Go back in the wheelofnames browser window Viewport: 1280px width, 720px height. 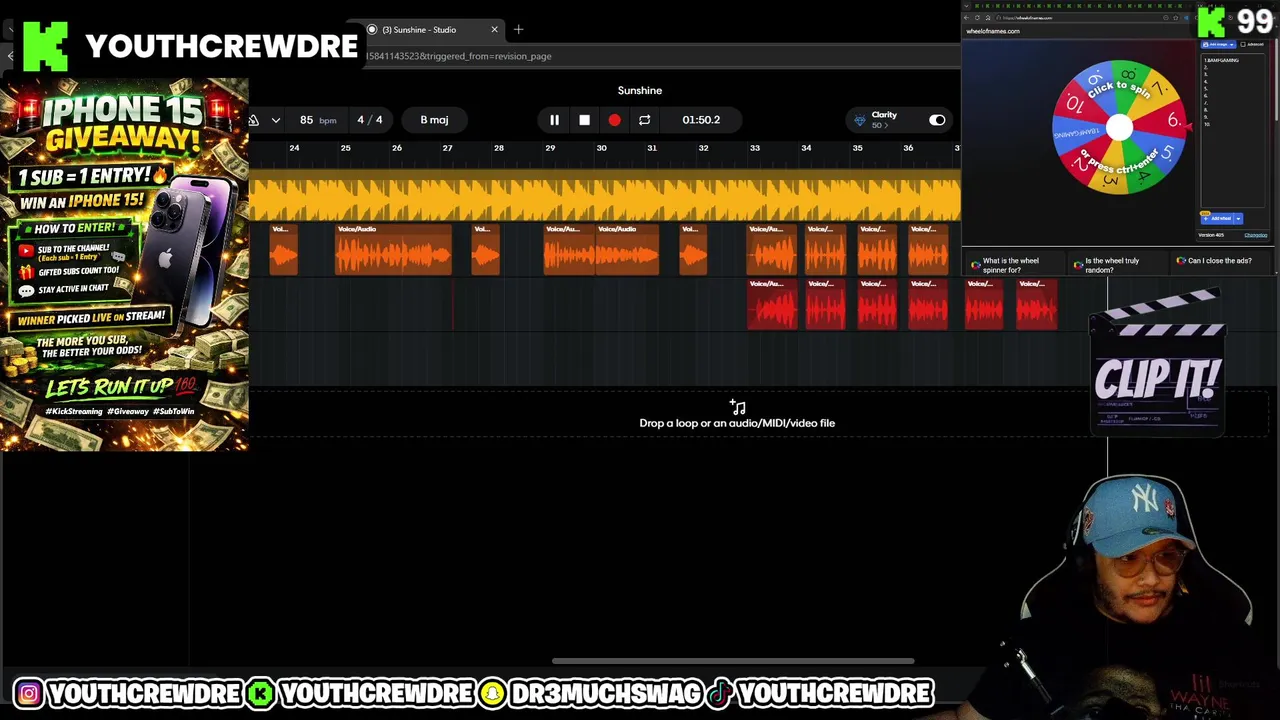pos(967,18)
